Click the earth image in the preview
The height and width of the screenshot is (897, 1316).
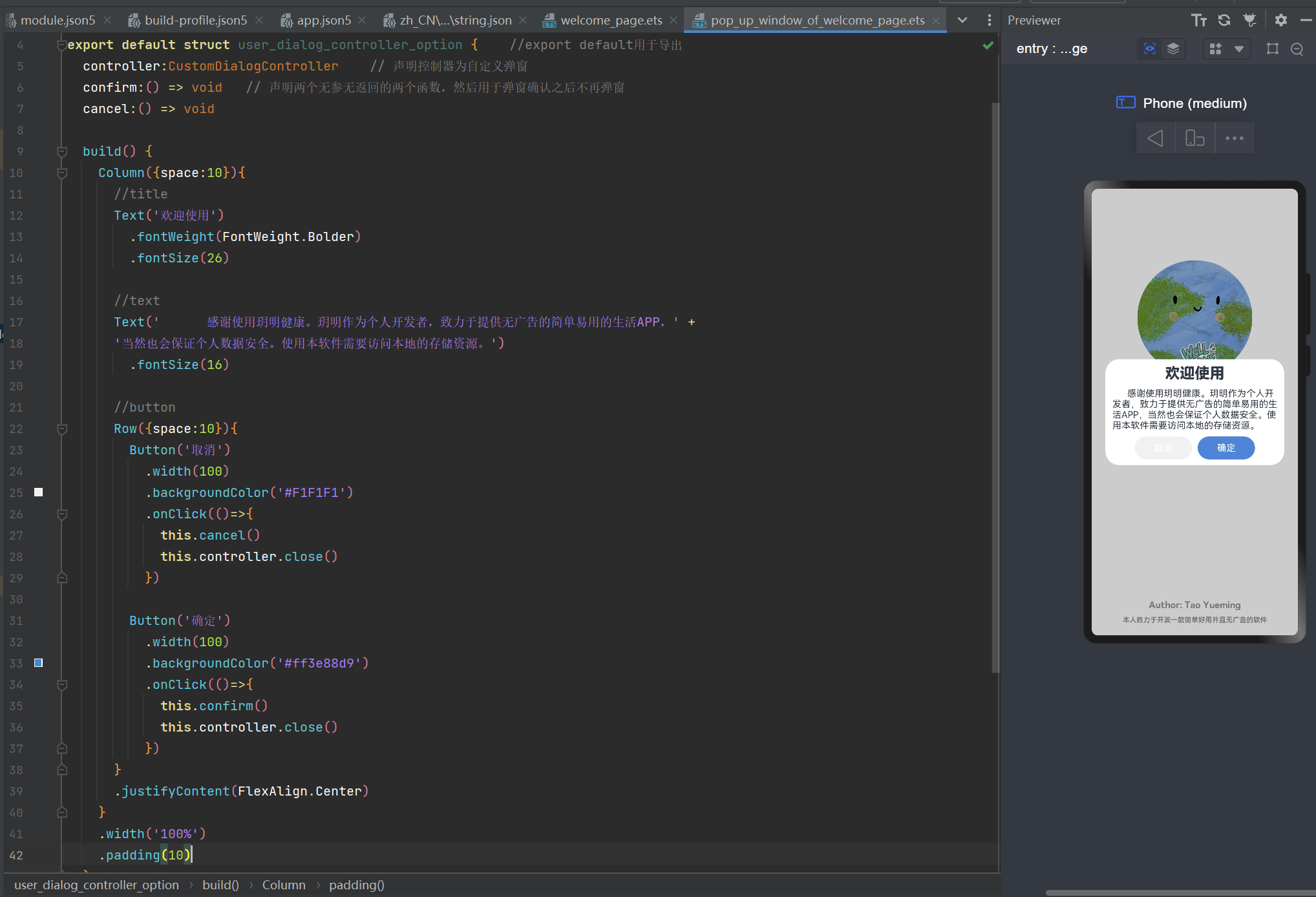(1194, 310)
